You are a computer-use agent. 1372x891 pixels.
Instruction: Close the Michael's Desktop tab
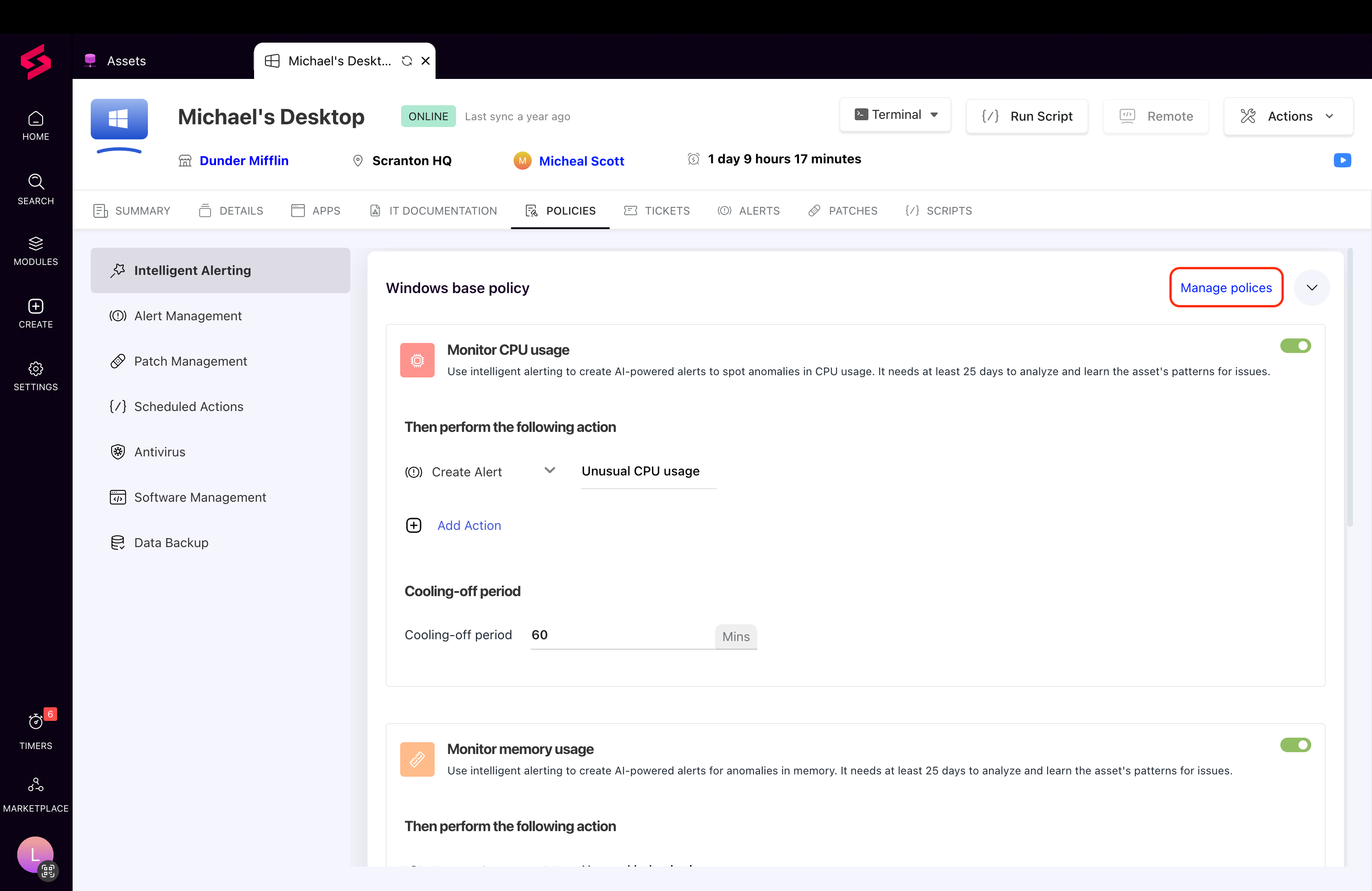[426, 61]
